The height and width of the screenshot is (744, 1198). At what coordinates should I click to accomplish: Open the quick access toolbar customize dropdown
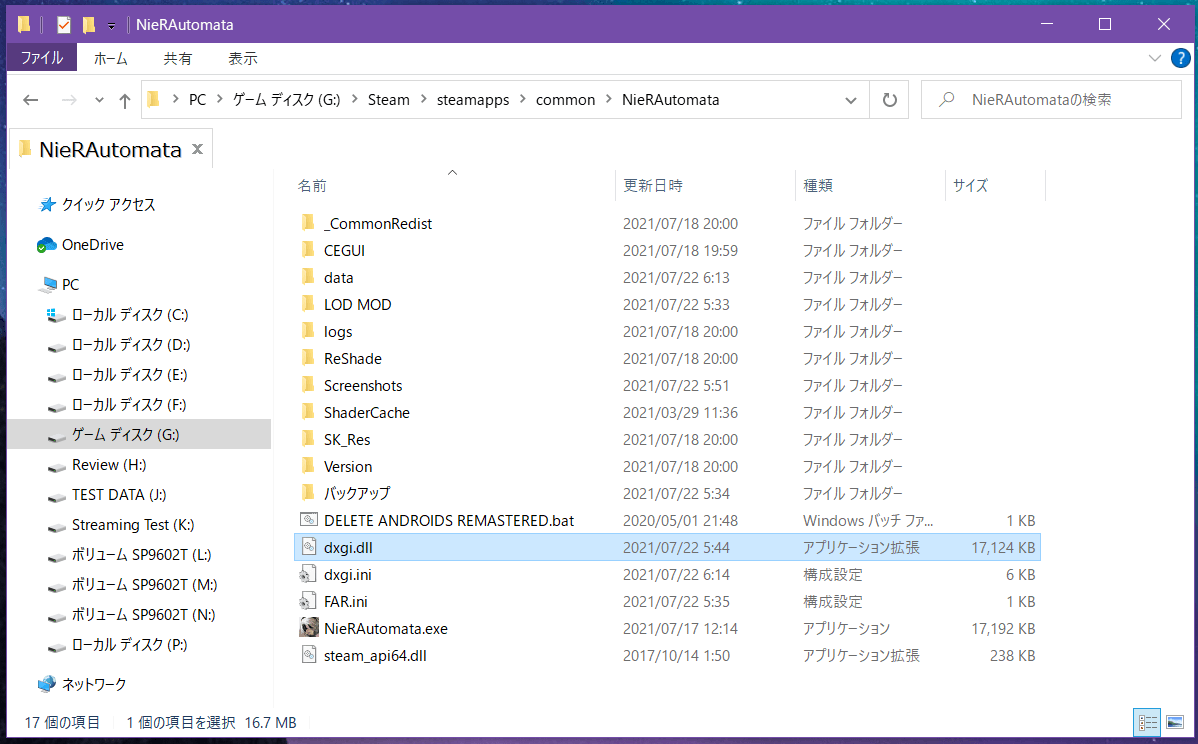coord(111,25)
